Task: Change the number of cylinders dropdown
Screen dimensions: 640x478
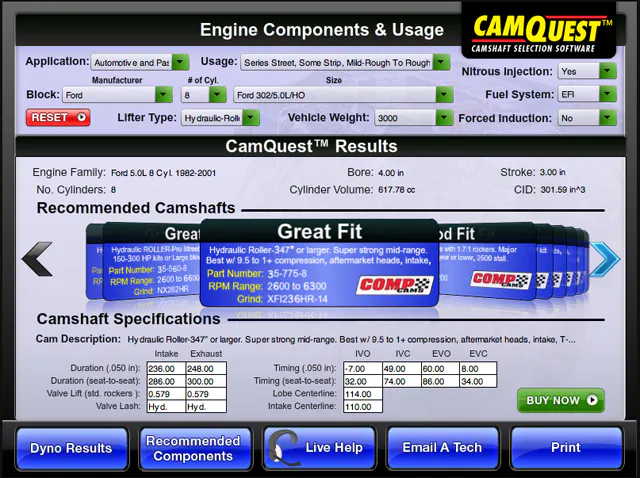Action: 204,95
